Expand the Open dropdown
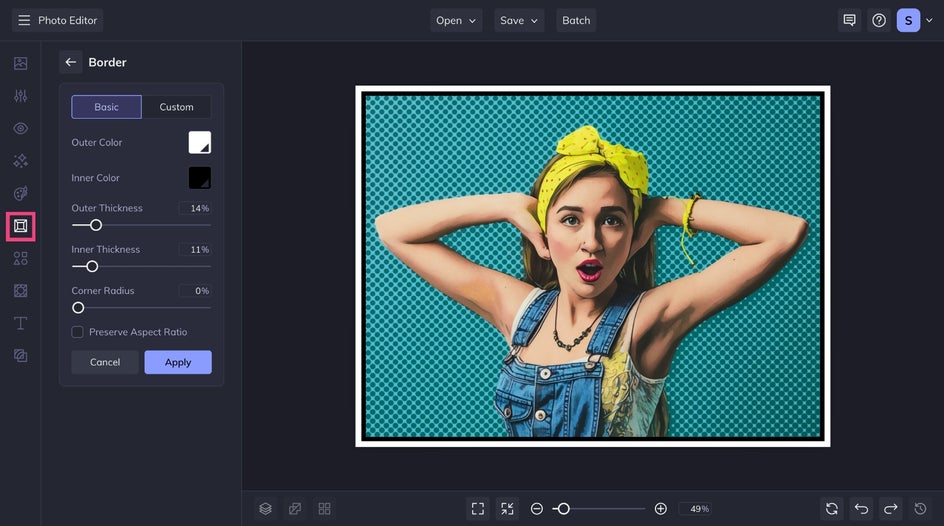 (x=456, y=20)
